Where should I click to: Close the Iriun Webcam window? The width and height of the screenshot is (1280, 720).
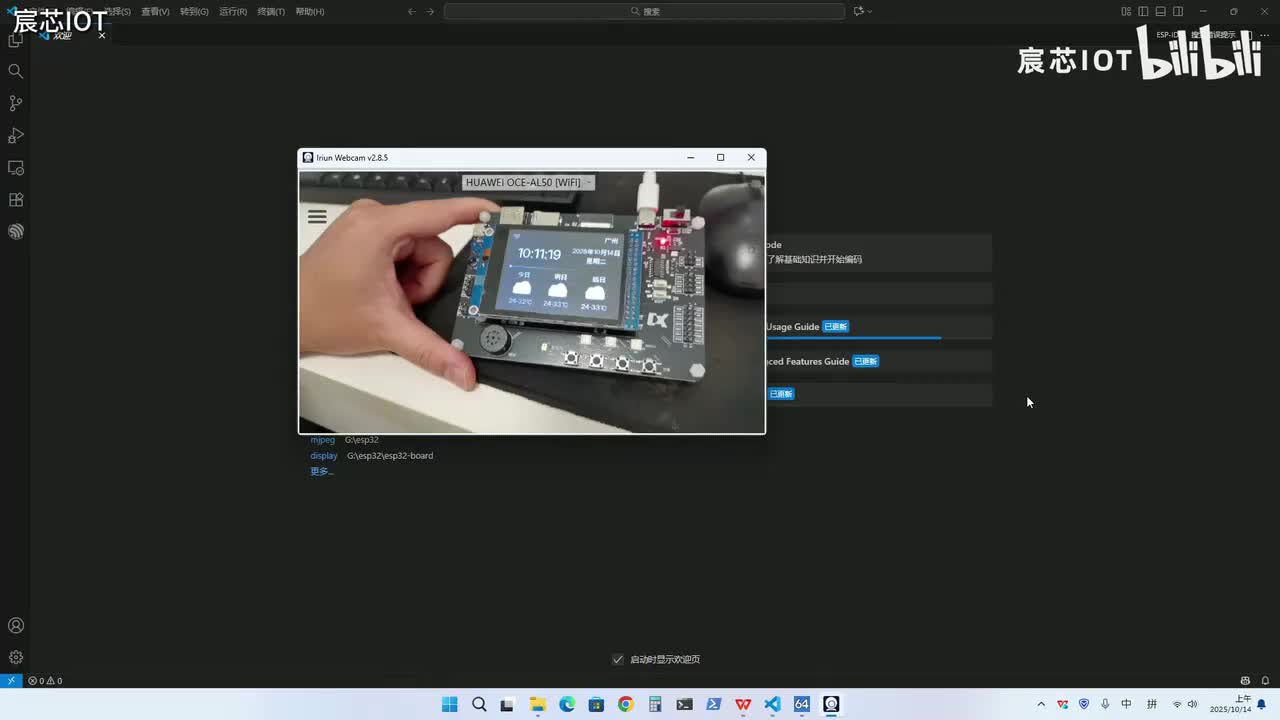pos(751,158)
